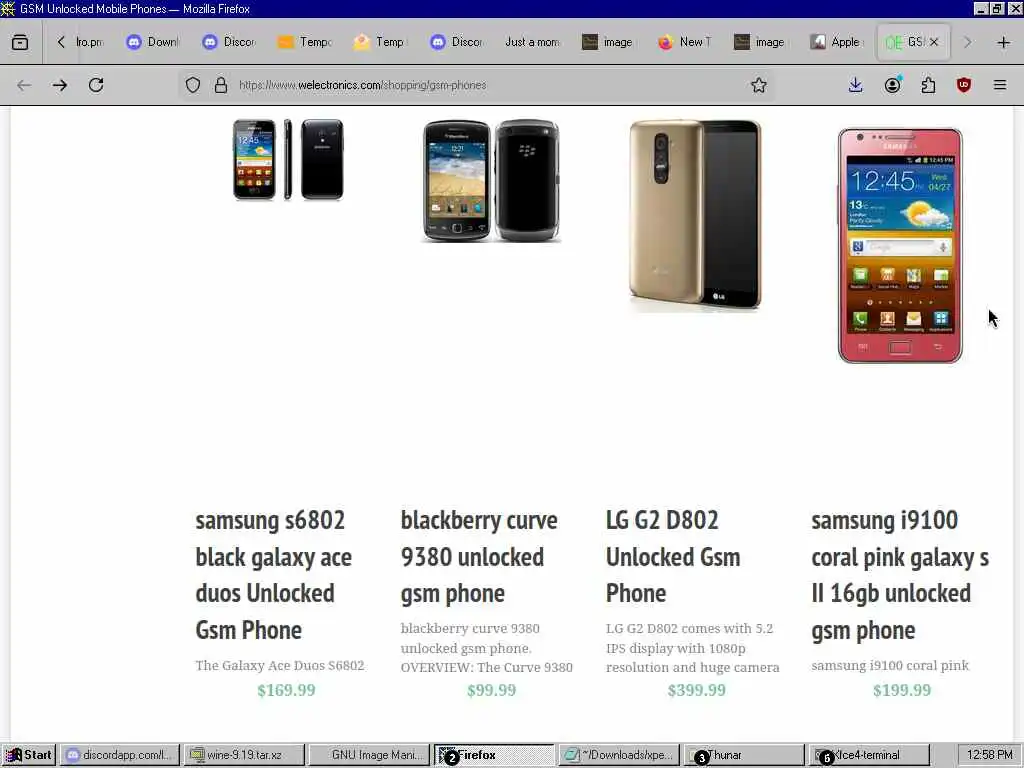1024x768 pixels.
Task: Open the Firefox View icon at tab bar start
Action: 20,42
